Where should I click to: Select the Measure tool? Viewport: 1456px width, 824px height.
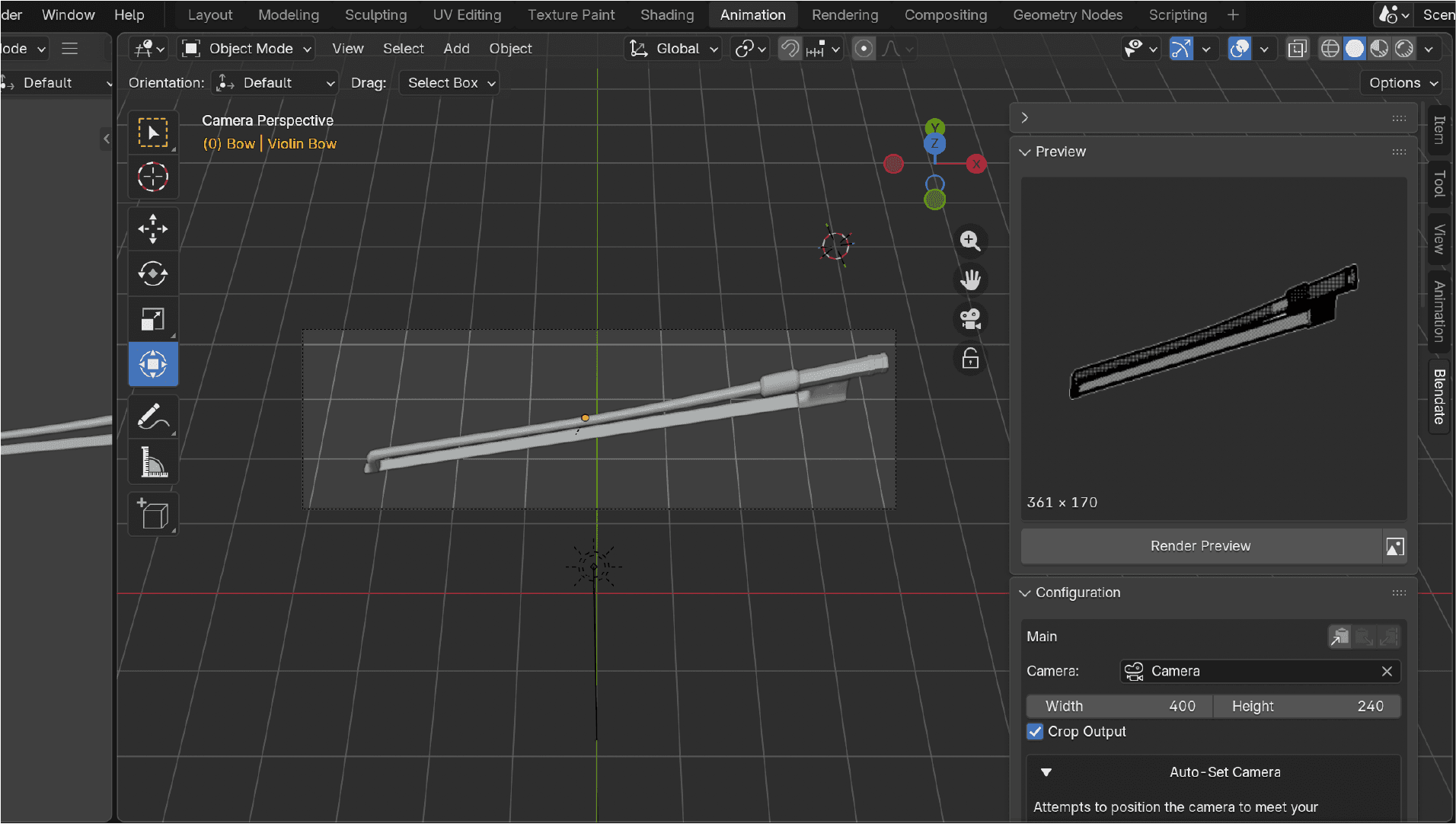pyautogui.click(x=153, y=462)
